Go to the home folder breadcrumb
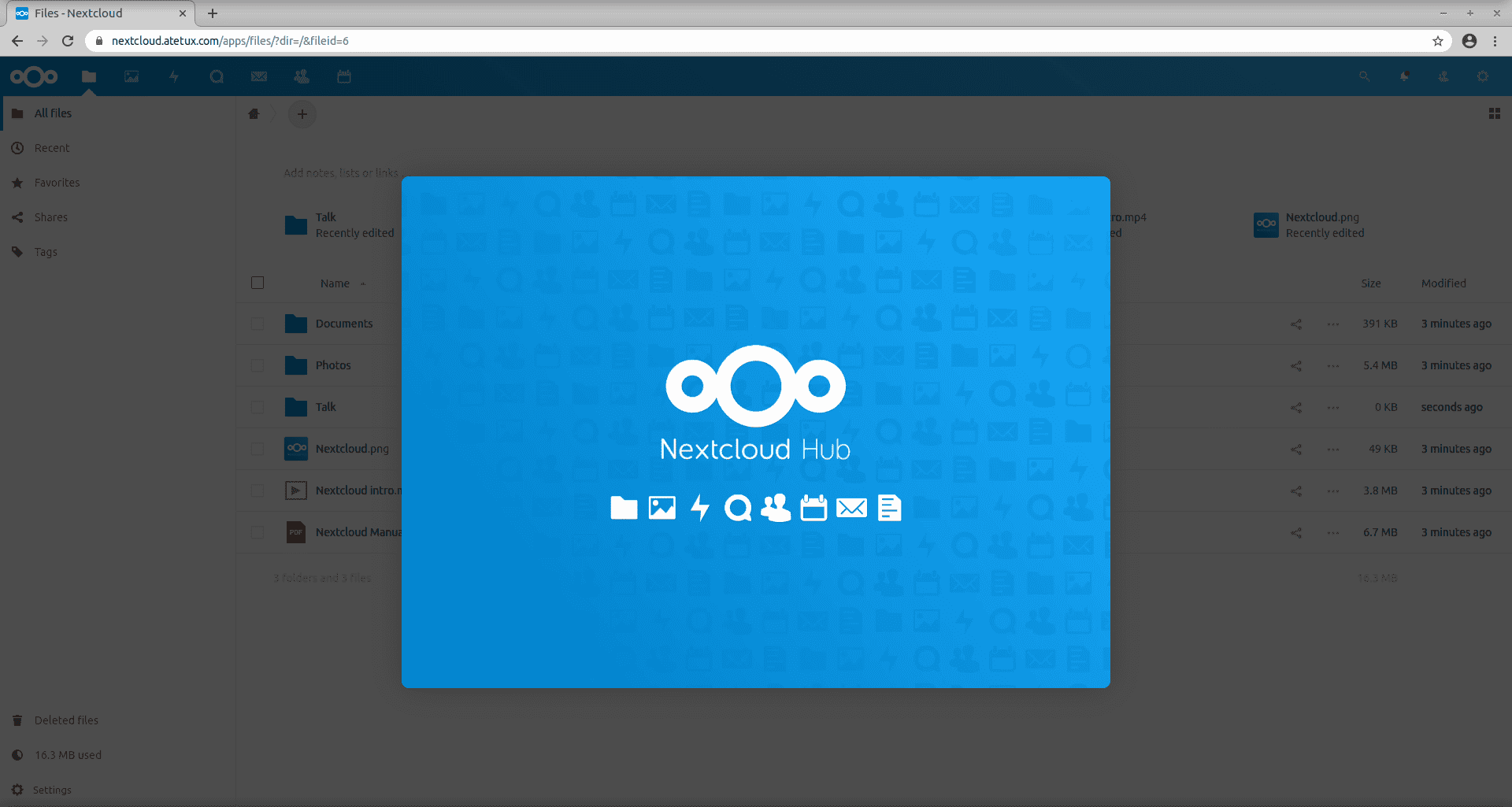The width and height of the screenshot is (1512, 807). [254, 113]
